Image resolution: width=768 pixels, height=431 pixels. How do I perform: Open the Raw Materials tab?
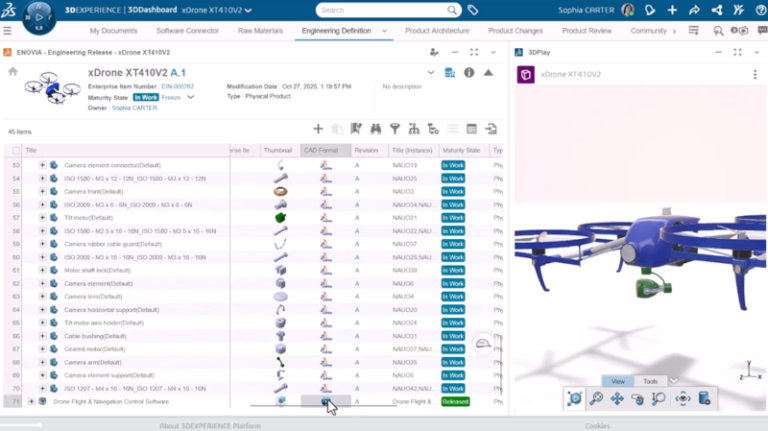261,31
